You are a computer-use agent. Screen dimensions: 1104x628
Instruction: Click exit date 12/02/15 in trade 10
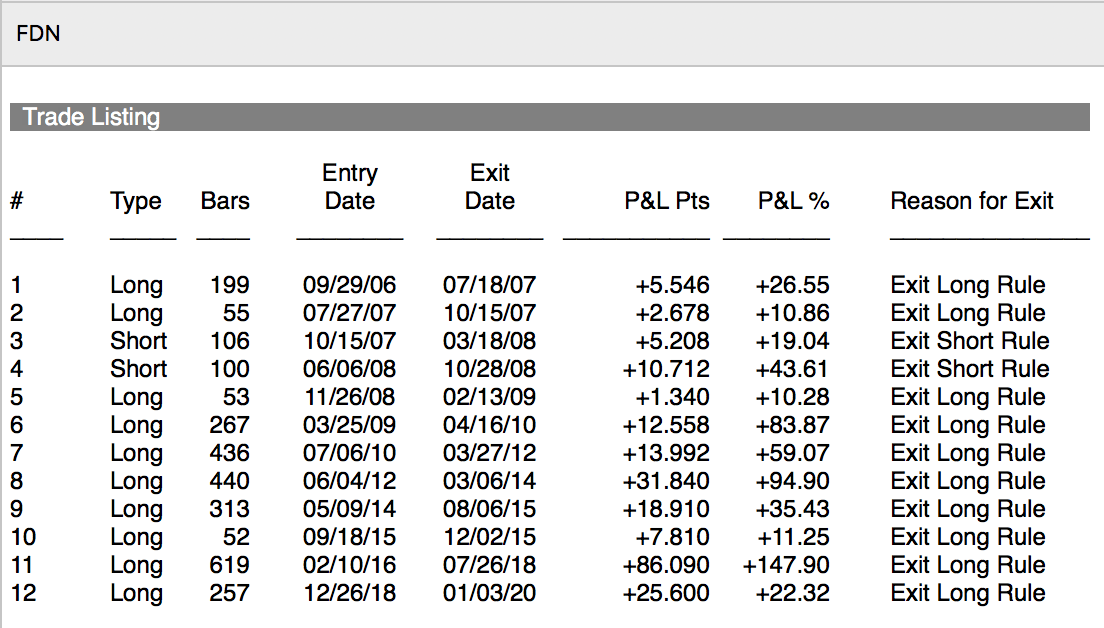coord(489,537)
